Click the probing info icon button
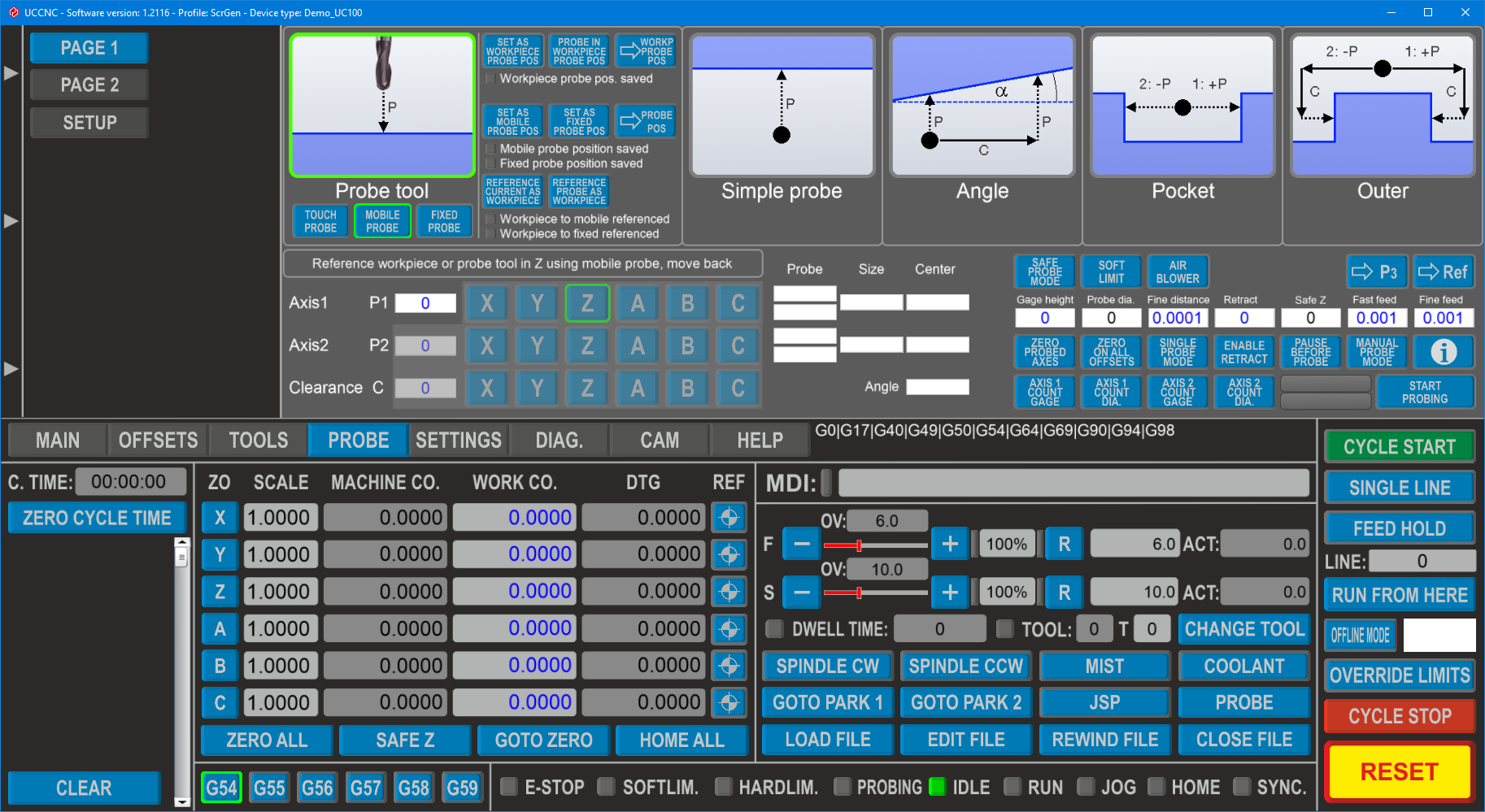 1444,352
